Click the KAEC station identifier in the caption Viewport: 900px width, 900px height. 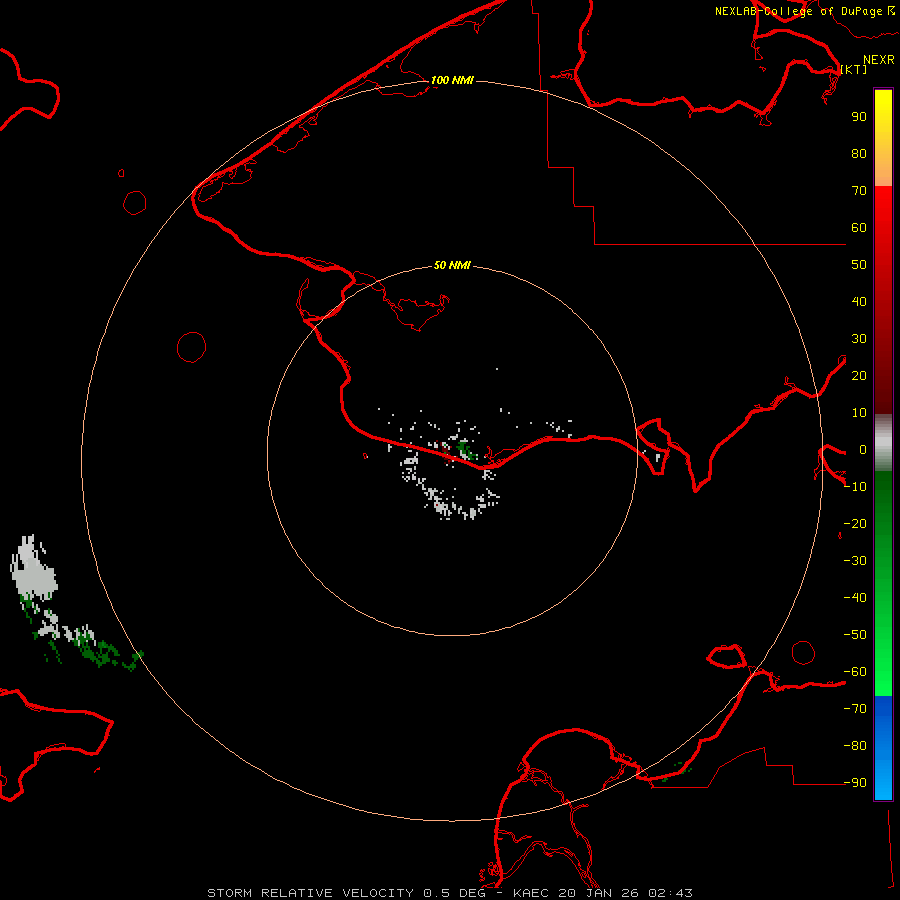[x=532, y=893]
